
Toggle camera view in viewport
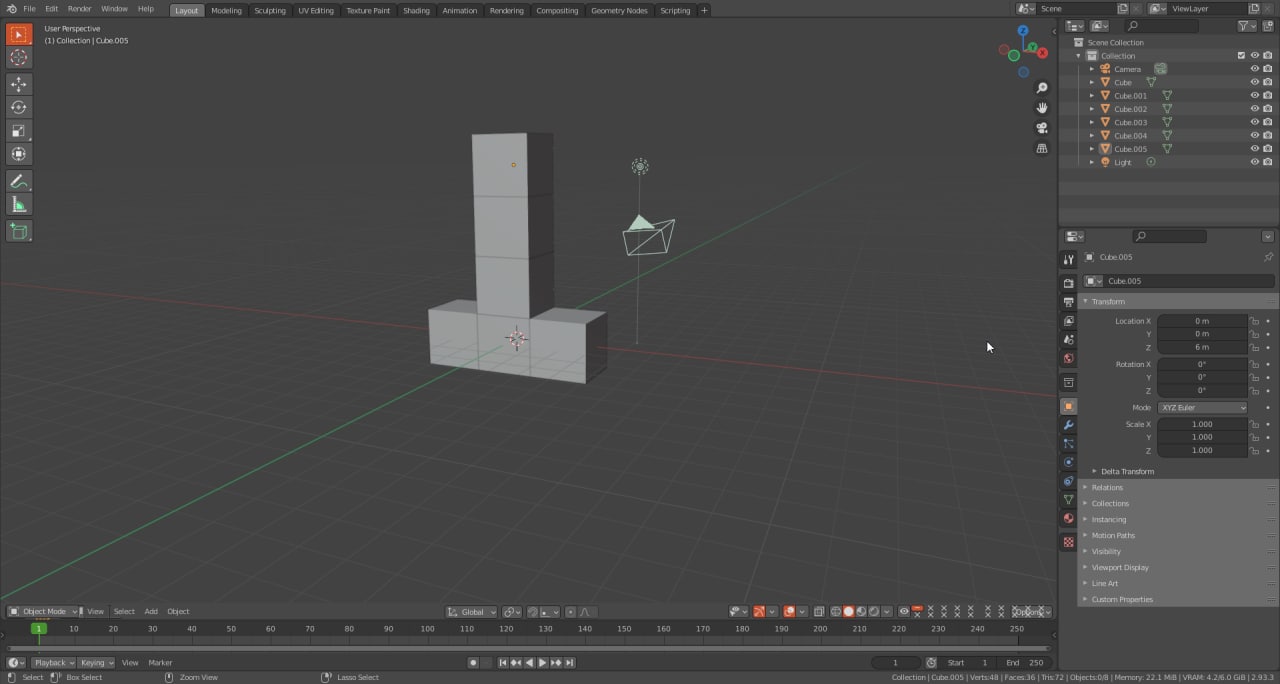[x=1042, y=128]
